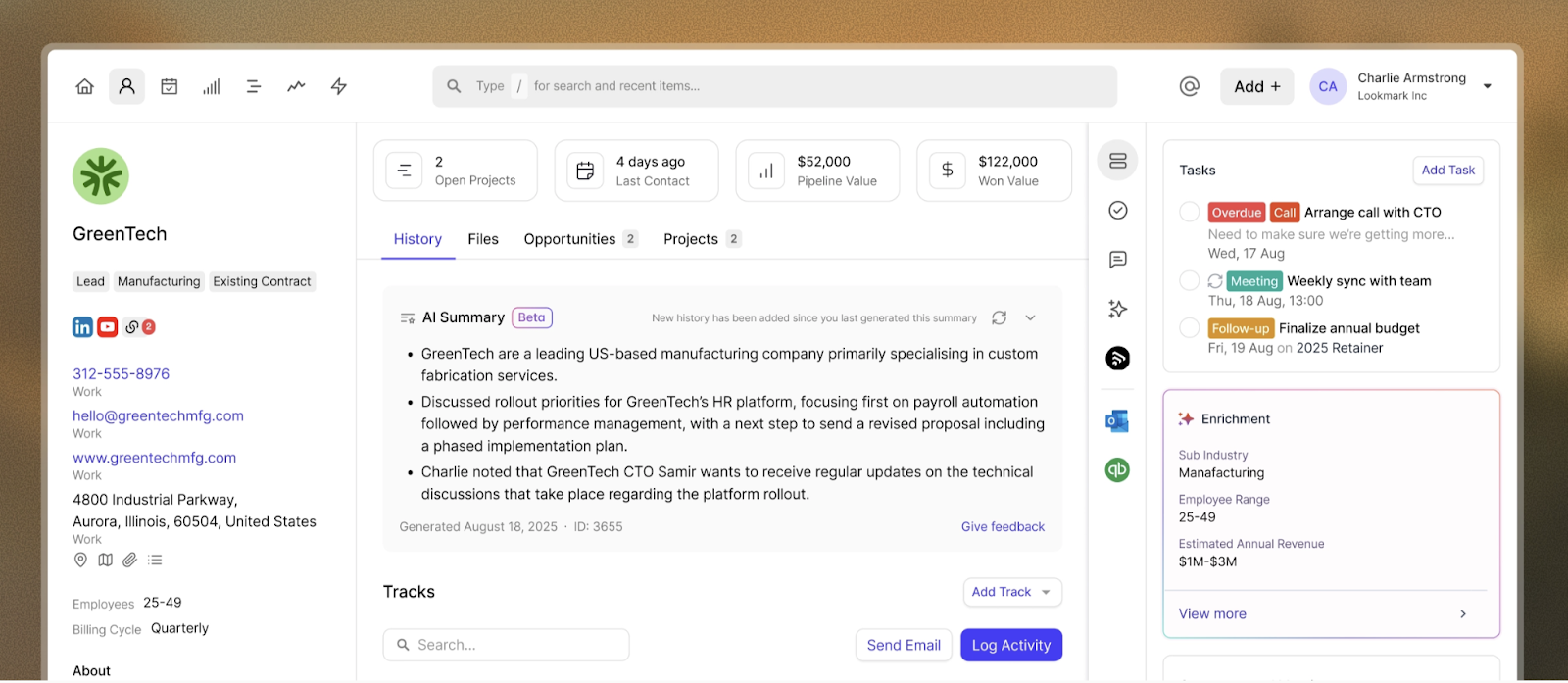The width and height of the screenshot is (1568, 683).
Task: Switch to the History tab
Action: 417,239
